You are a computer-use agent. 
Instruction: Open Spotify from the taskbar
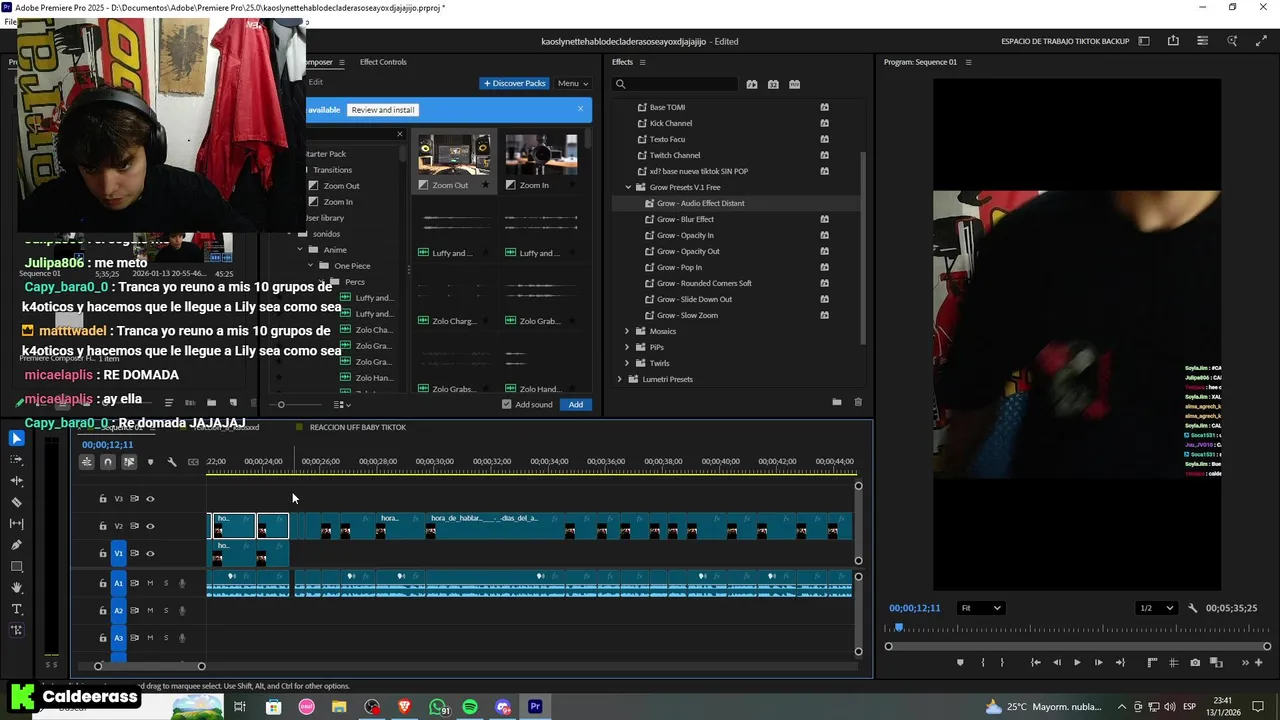click(470, 707)
